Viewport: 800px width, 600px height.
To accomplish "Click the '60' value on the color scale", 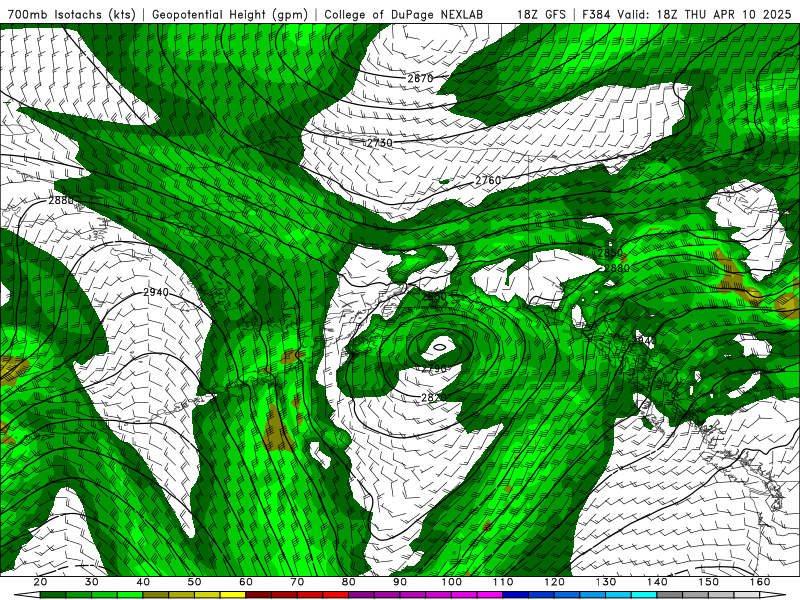I will pyautogui.click(x=246, y=582).
